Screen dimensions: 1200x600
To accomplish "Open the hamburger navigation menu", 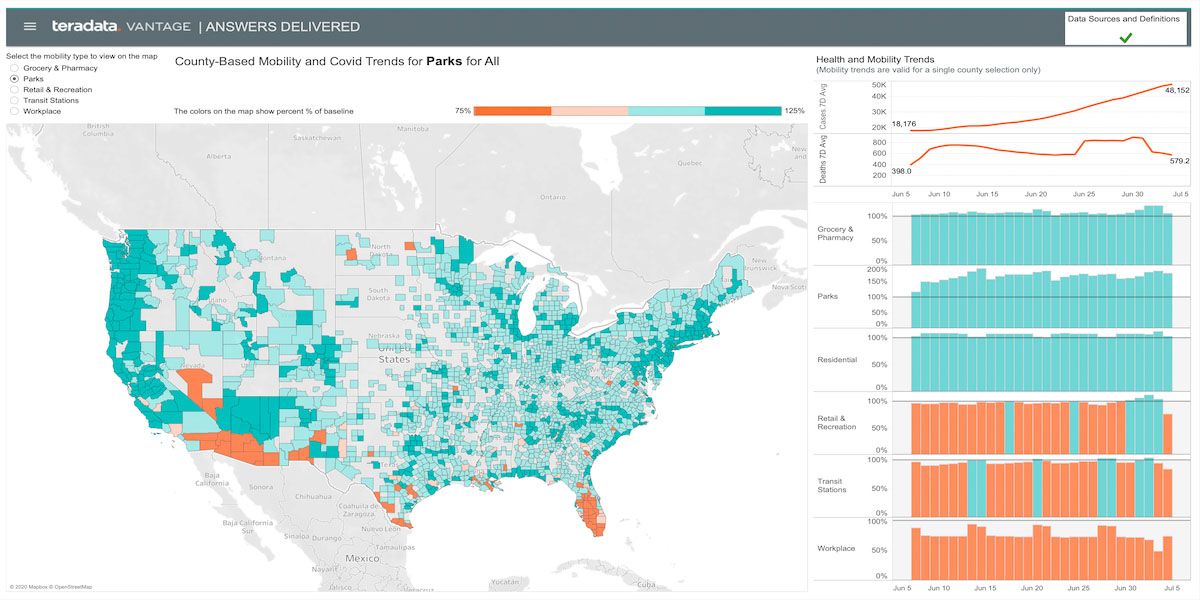I will [29, 26].
